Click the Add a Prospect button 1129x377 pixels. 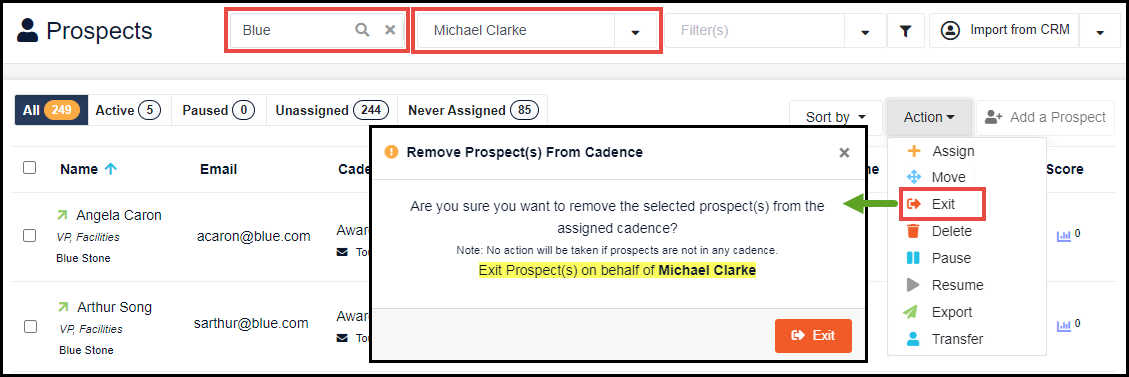pos(1045,117)
